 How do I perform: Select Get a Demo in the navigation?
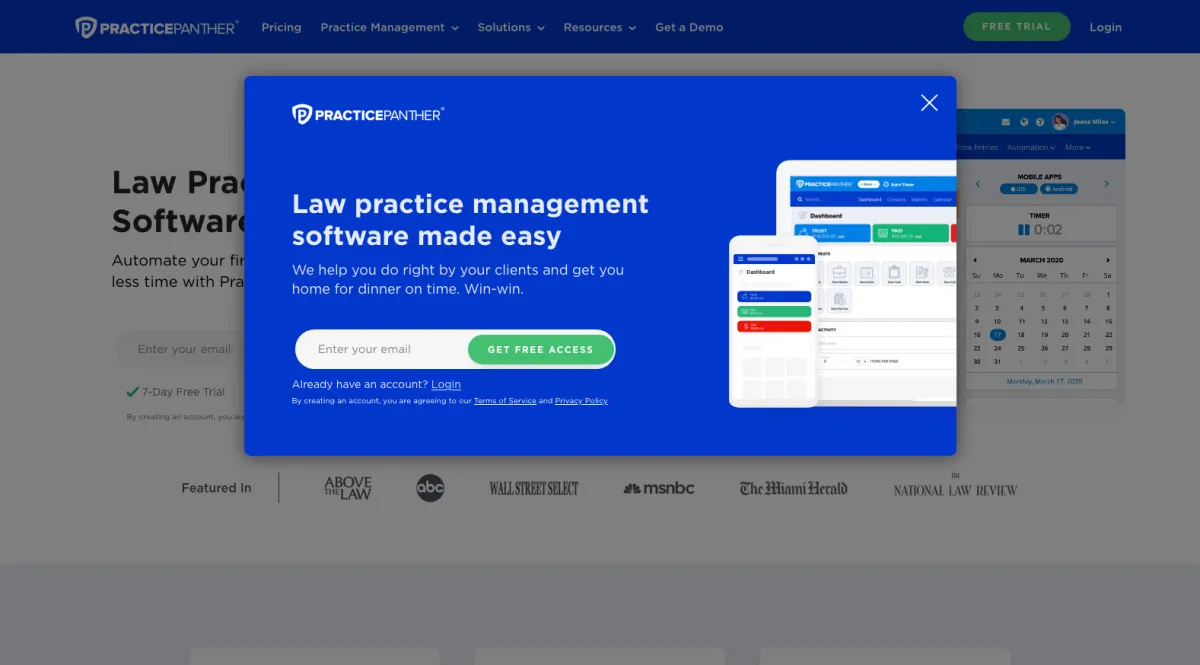(x=689, y=27)
